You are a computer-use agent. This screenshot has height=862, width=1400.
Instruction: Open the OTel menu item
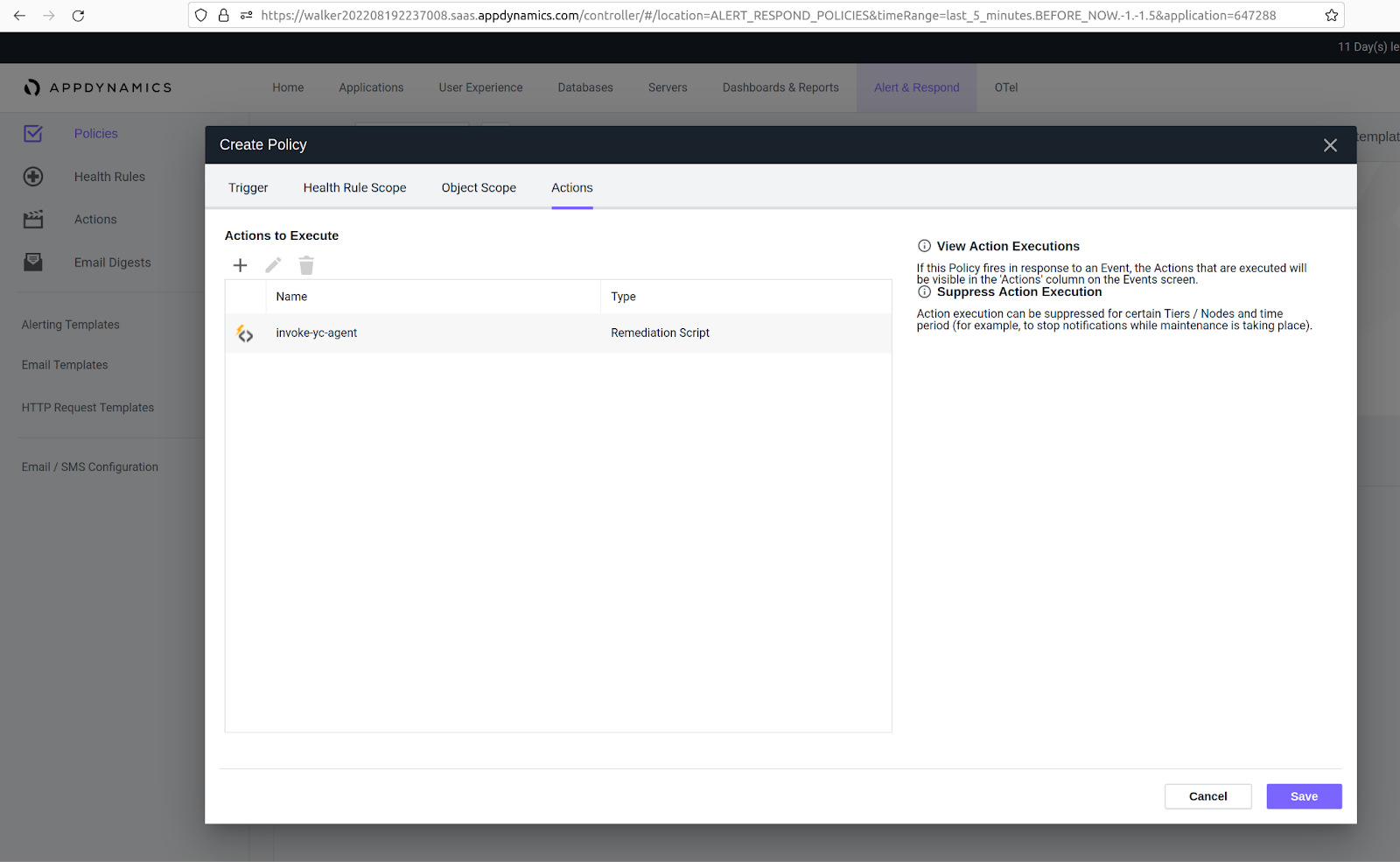pyautogui.click(x=1006, y=88)
